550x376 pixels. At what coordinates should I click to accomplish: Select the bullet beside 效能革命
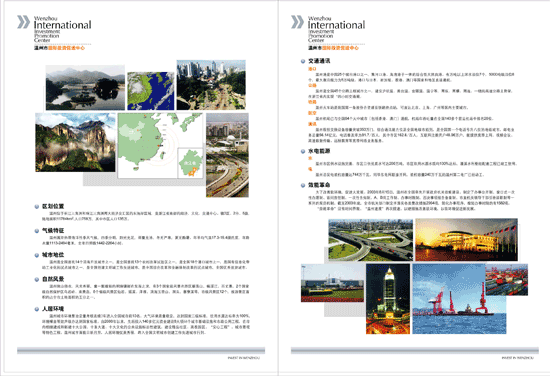[x=303, y=185]
